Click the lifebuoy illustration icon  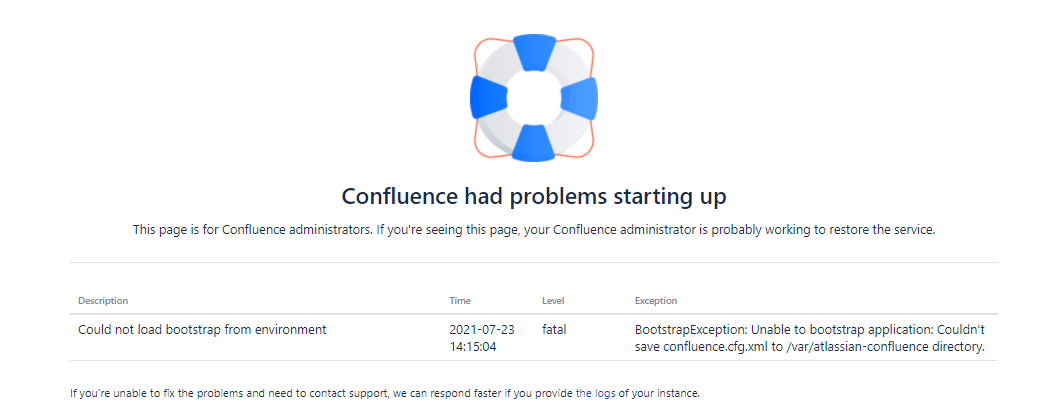tap(534, 98)
